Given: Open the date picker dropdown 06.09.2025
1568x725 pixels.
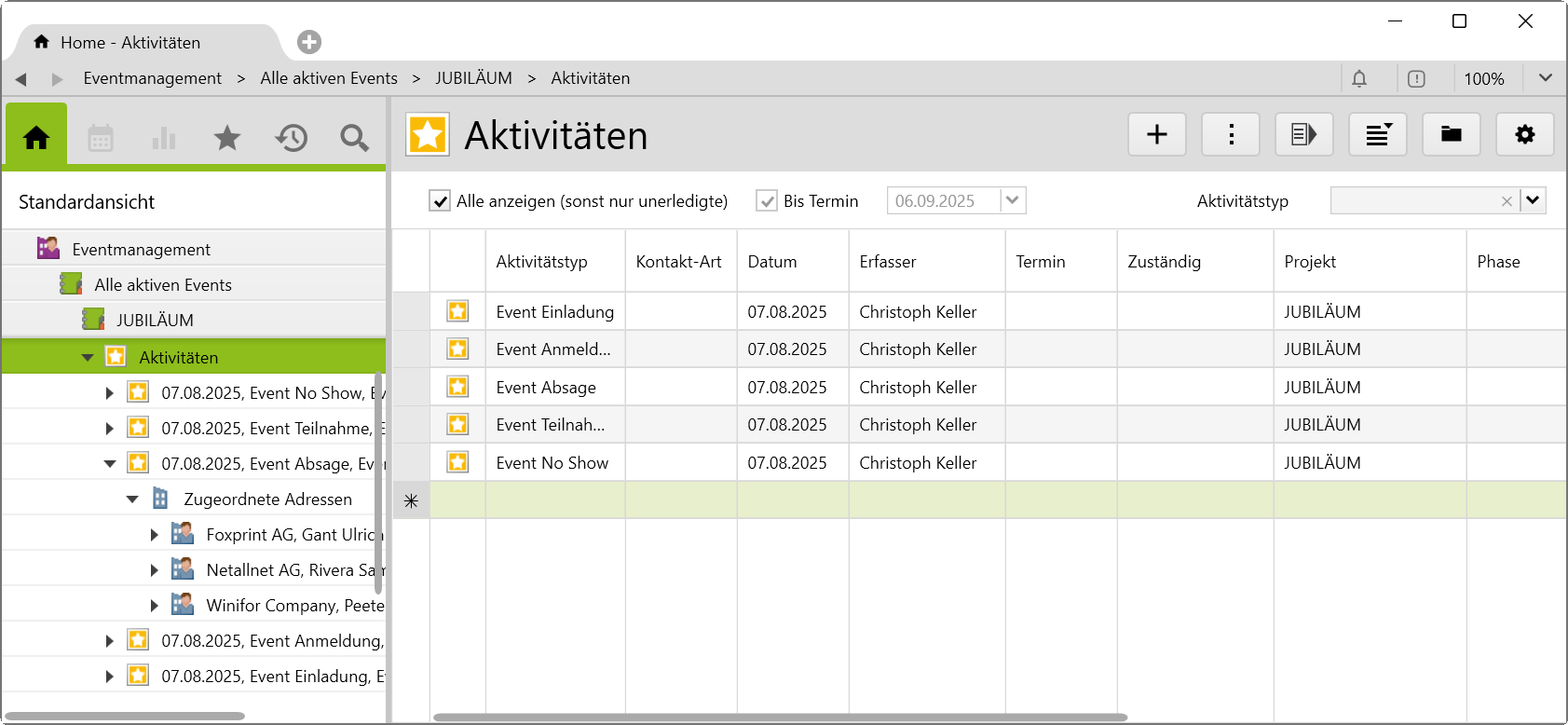Looking at the screenshot, I should pyautogui.click(x=1013, y=200).
